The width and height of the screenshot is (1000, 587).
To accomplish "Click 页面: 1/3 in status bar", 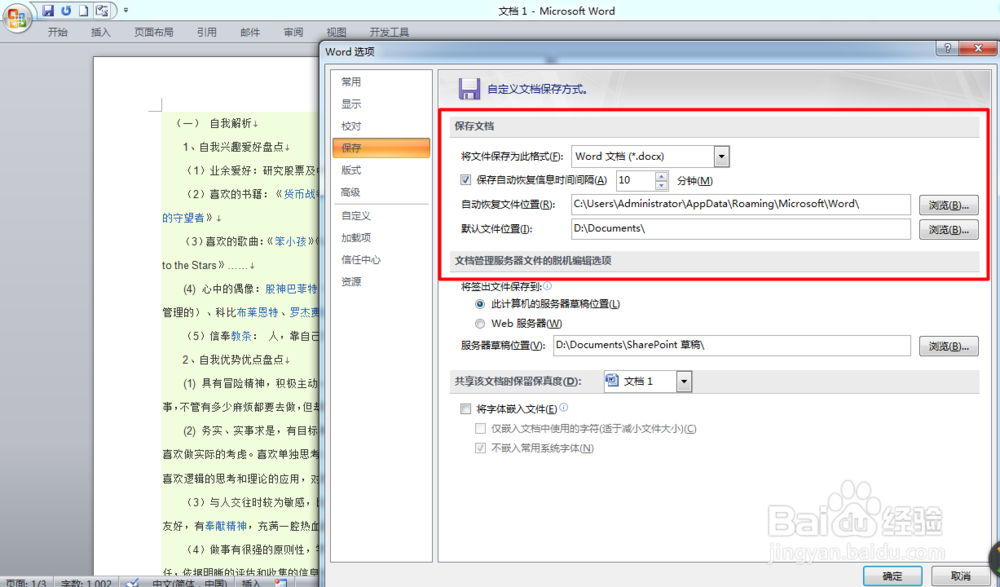I will 26,583.
